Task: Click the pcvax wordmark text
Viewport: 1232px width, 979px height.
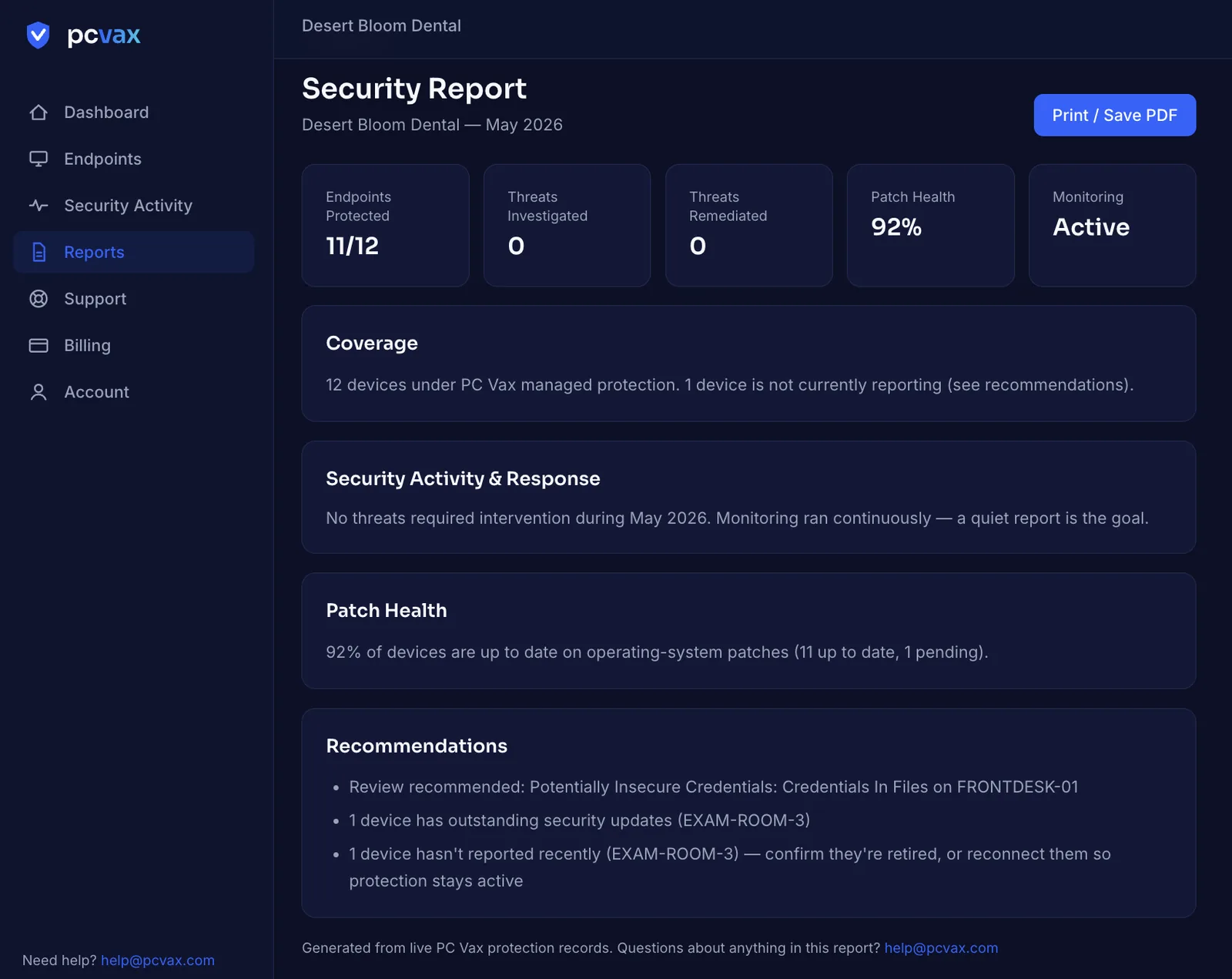Action: (x=104, y=35)
